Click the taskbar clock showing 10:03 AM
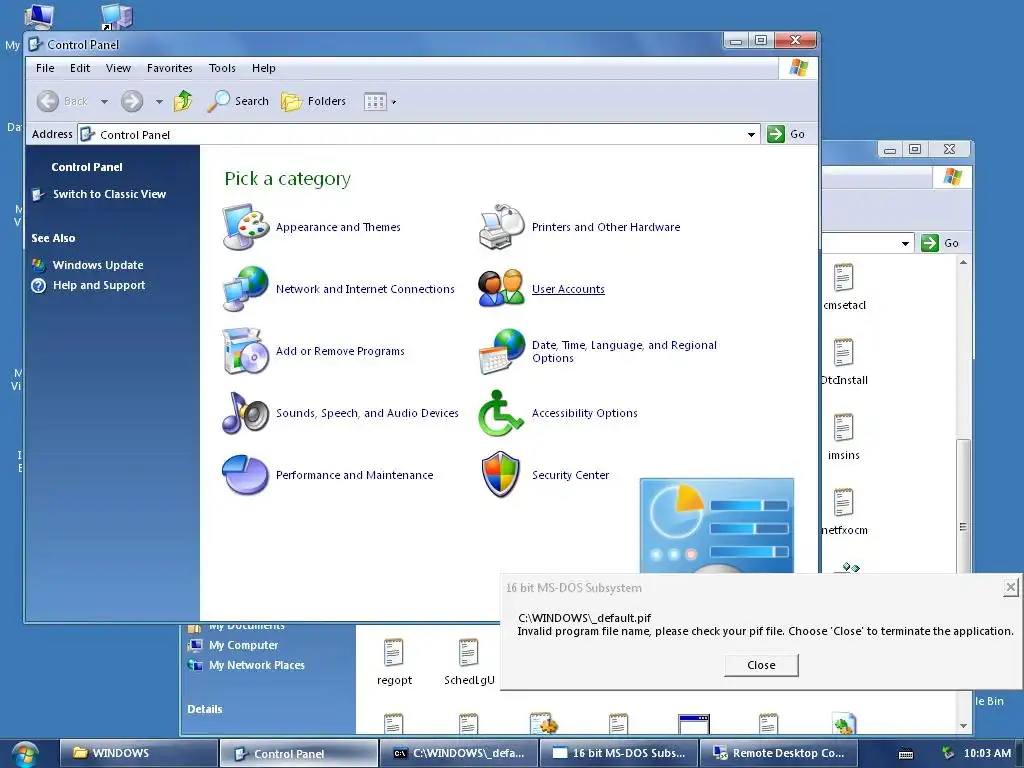Image resolution: width=1024 pixels, height=768 pixels. [987, 754]
